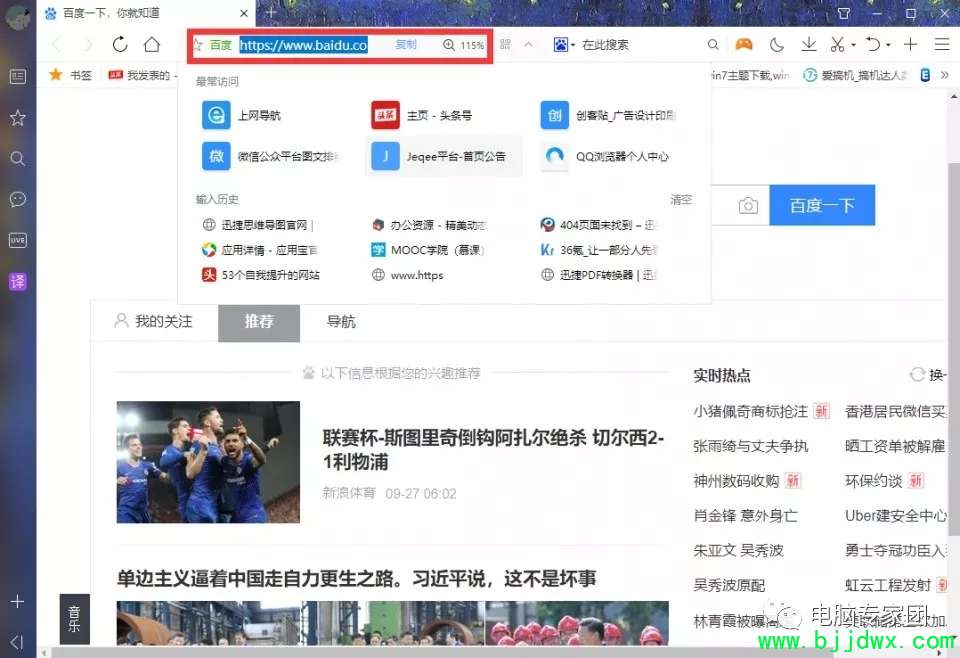The height and width of the screenshot is (658, 960).
Task: Click the magnifier in the search box
Action: 713,44
